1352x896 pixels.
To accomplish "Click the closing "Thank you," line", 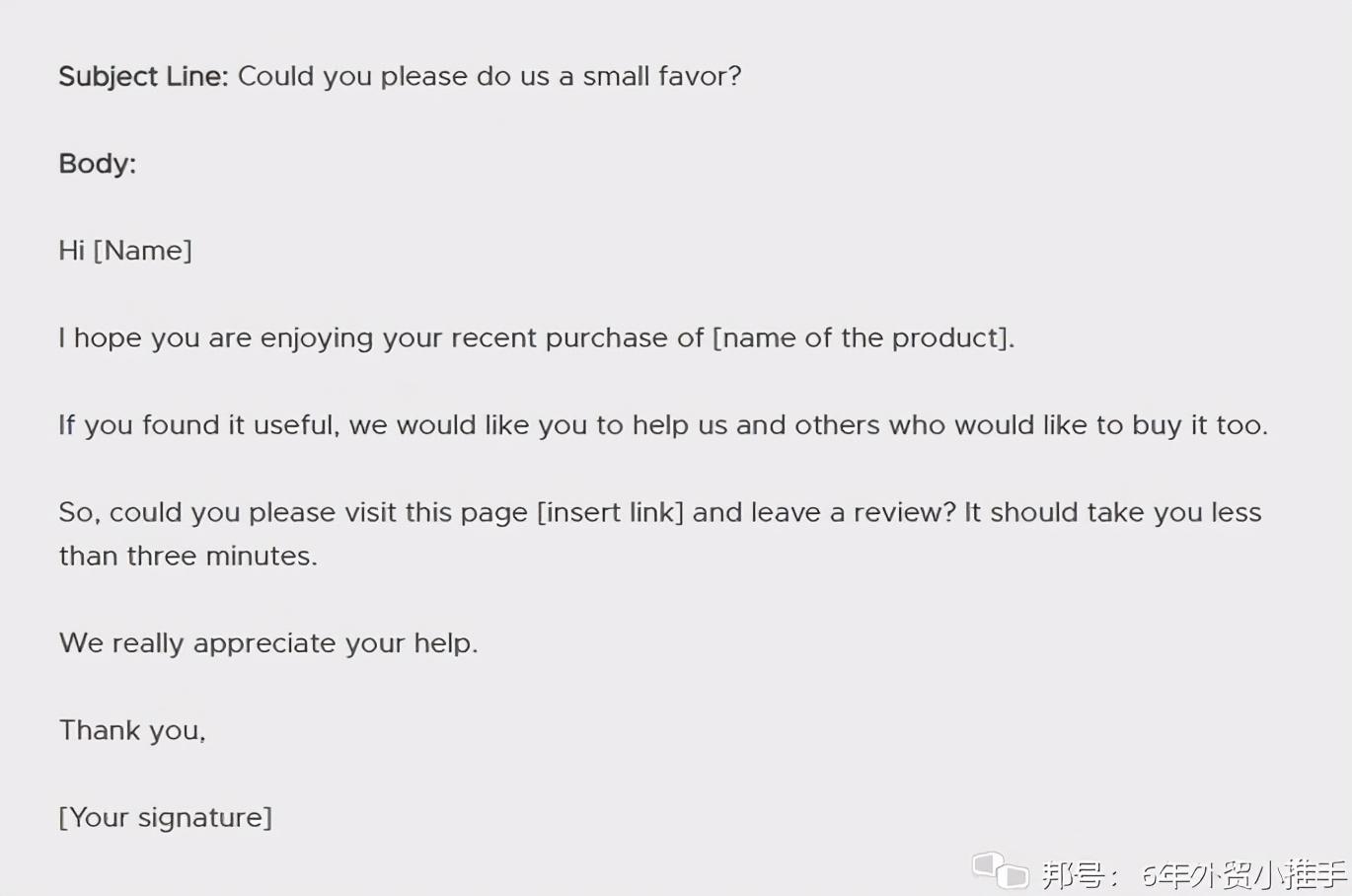I will tap(131, 730).
